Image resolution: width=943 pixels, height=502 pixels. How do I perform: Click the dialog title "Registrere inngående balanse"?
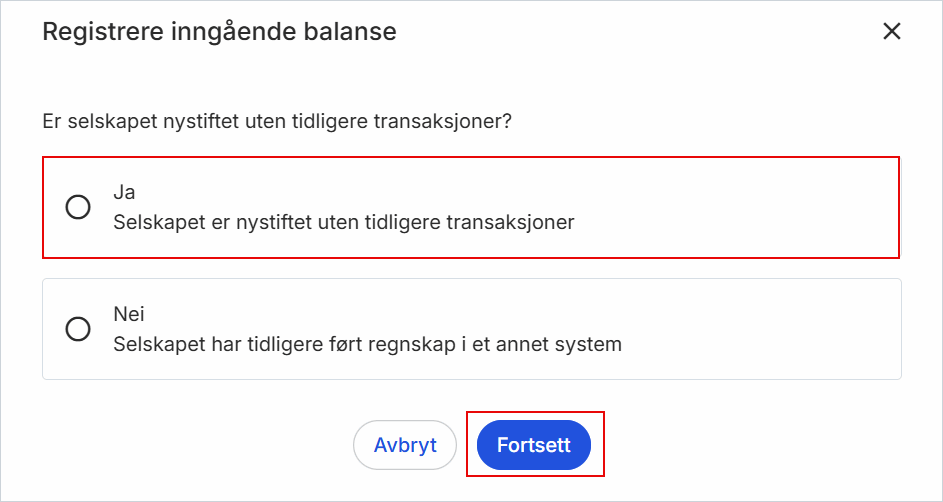tap(219, 32)
